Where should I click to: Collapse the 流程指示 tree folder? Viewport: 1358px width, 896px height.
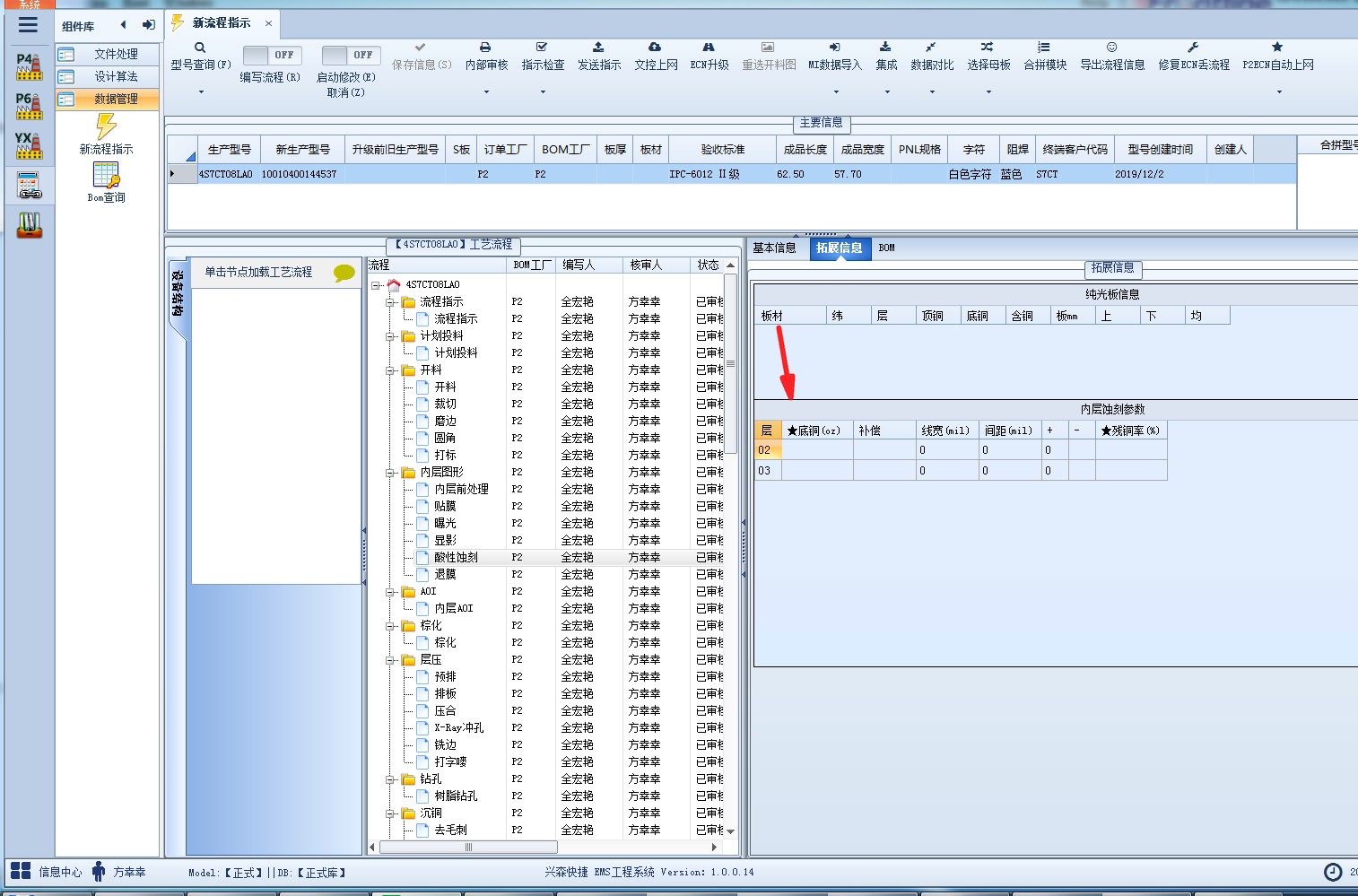pos(391,302)
